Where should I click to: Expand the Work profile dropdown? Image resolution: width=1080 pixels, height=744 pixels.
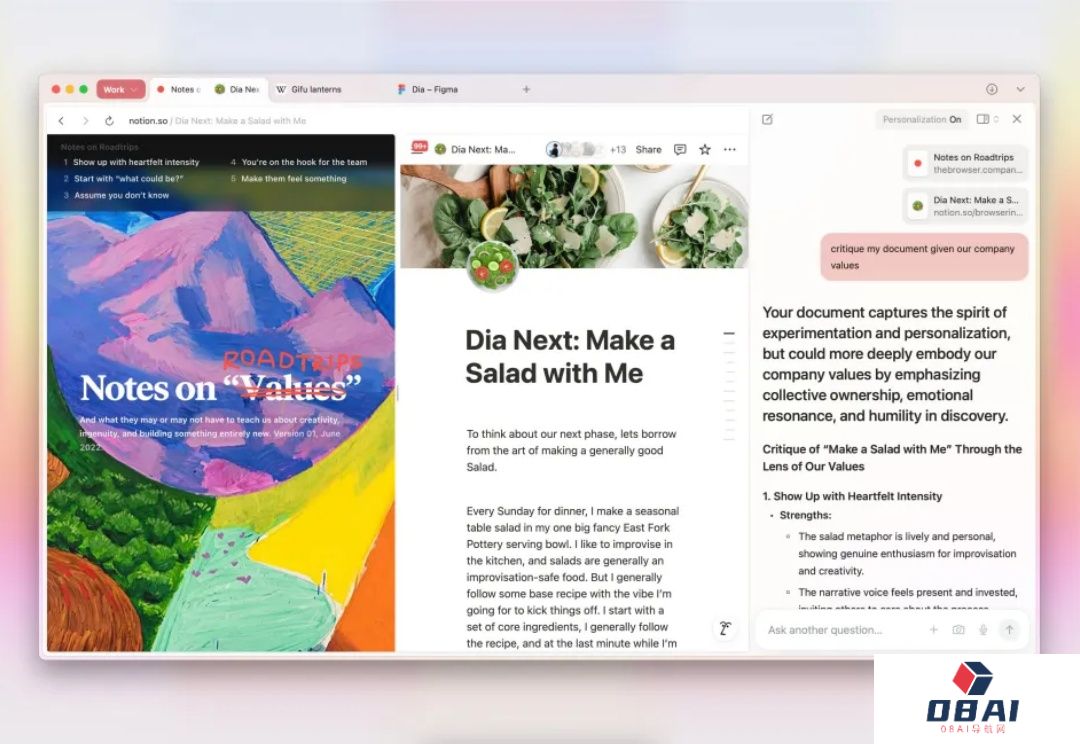(121, 90)
